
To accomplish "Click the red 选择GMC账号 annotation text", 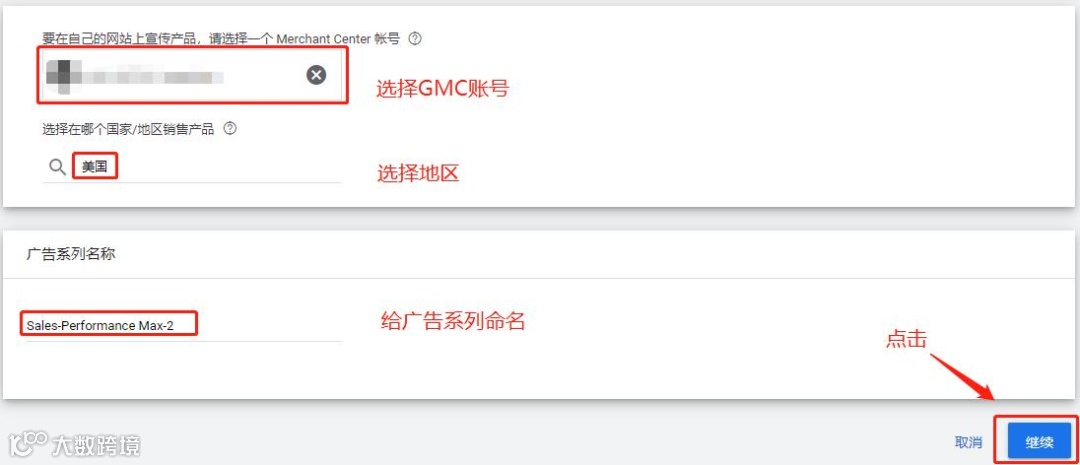I will (442, 89).
